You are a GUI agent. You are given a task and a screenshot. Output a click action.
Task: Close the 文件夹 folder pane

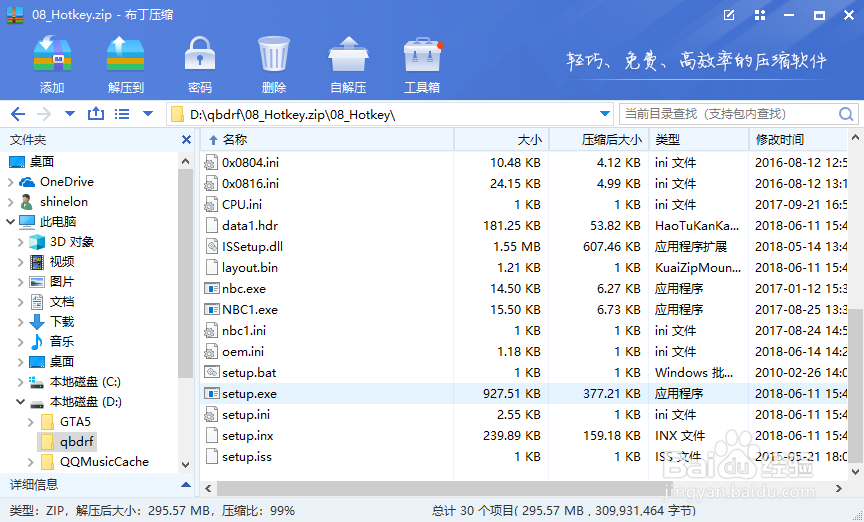pos(186,140)
